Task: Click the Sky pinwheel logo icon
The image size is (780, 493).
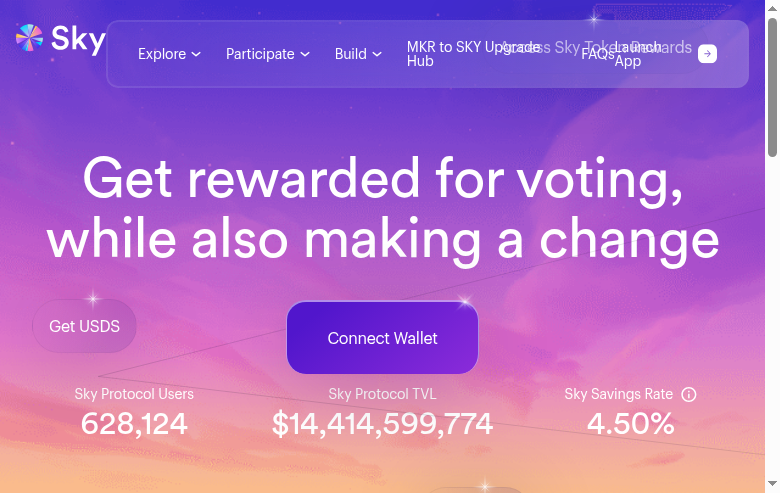Action: [x=30, y=38]
